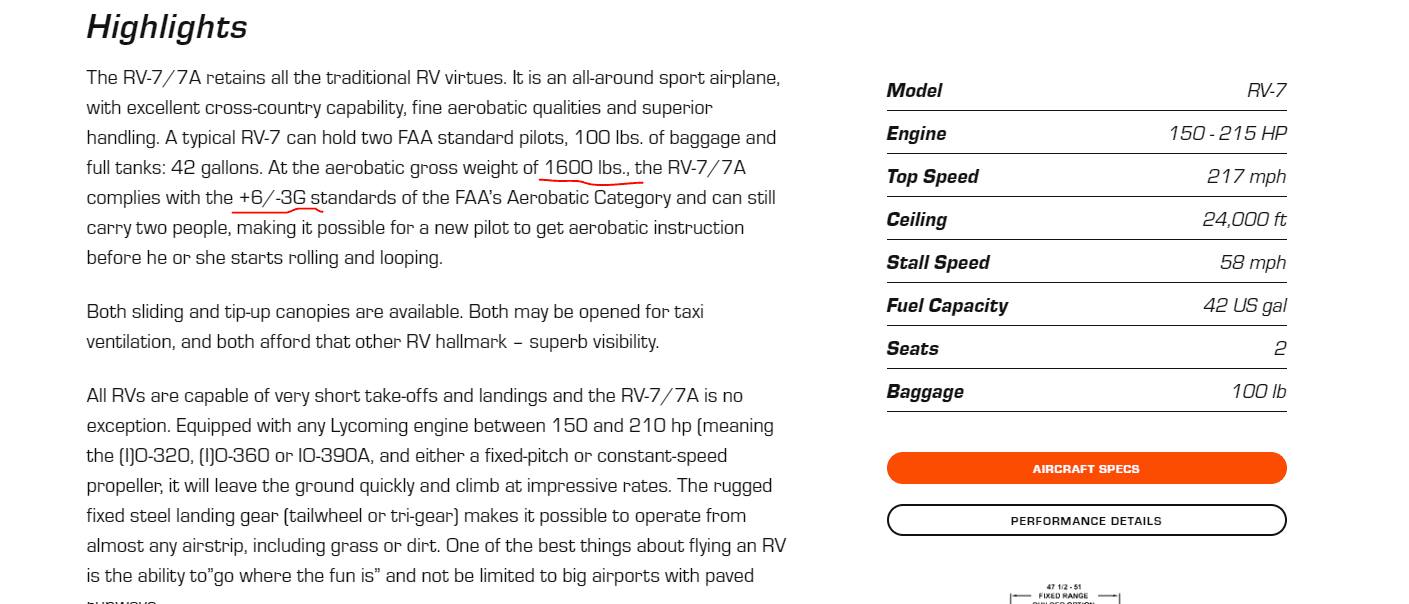1409x604 pixels.
Task: Click the Top Speed label
Action: (x=932, y=177)
